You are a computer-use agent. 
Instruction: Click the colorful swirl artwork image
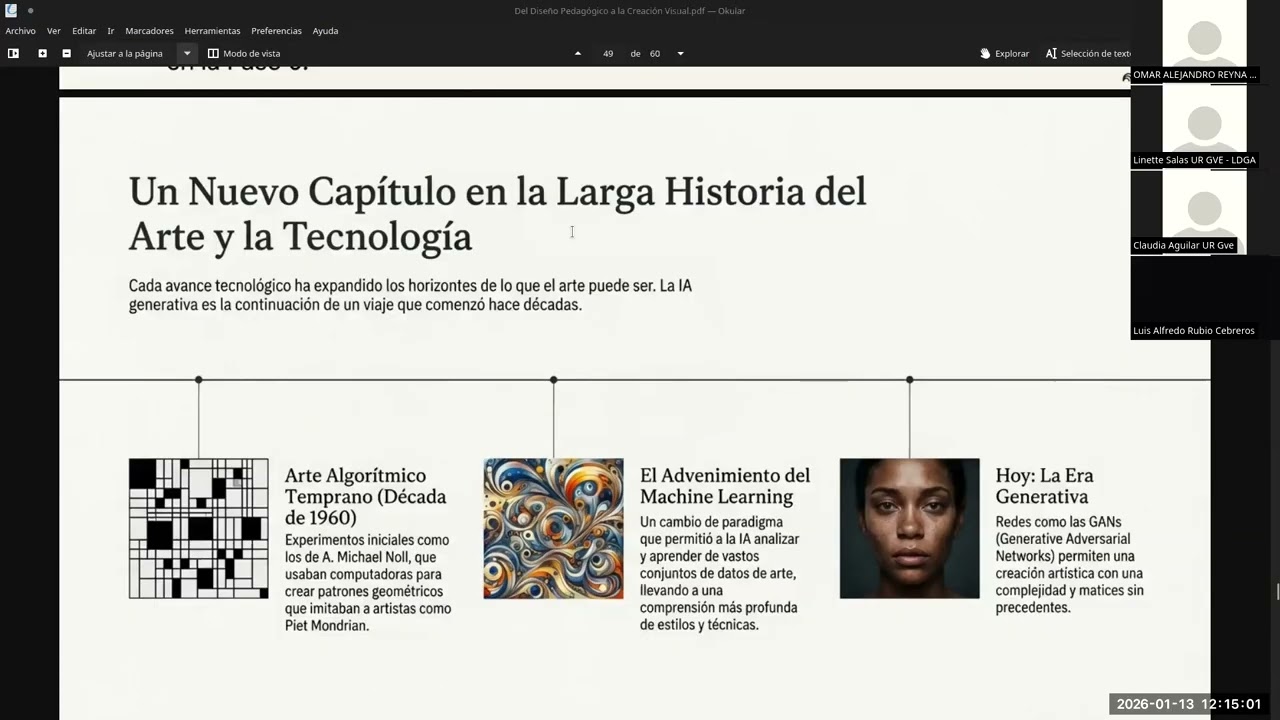coord(553,529)
